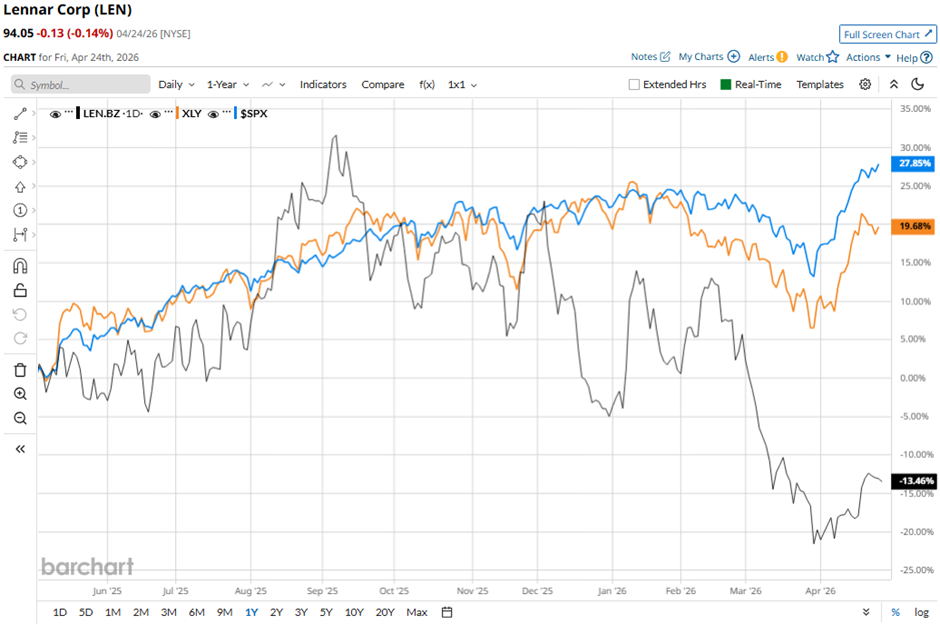The image size is (940, 625).
Task: Add to My Charts plus icon
Action: 733,56
